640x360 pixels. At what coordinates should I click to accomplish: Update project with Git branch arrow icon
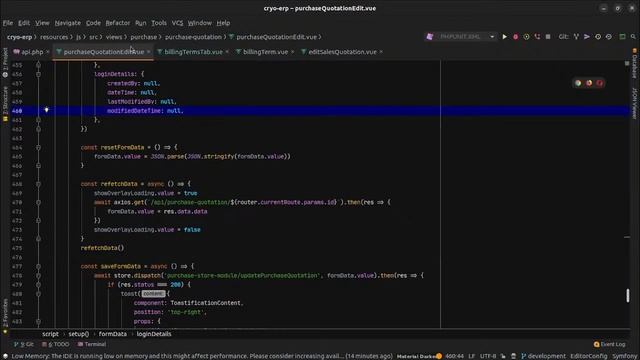576,37
